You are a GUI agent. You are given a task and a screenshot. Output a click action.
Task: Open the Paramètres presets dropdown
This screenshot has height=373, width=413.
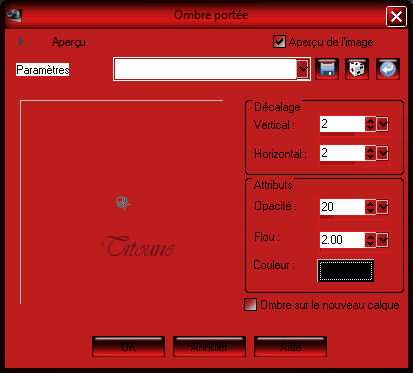[303, 69]
